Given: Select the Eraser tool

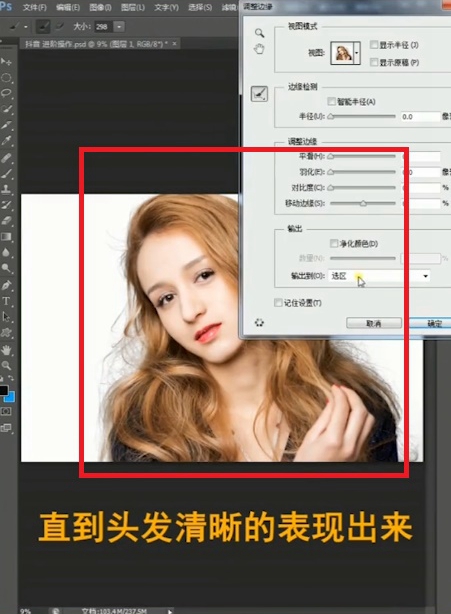Looking at the screenshot, I should 6,221.
